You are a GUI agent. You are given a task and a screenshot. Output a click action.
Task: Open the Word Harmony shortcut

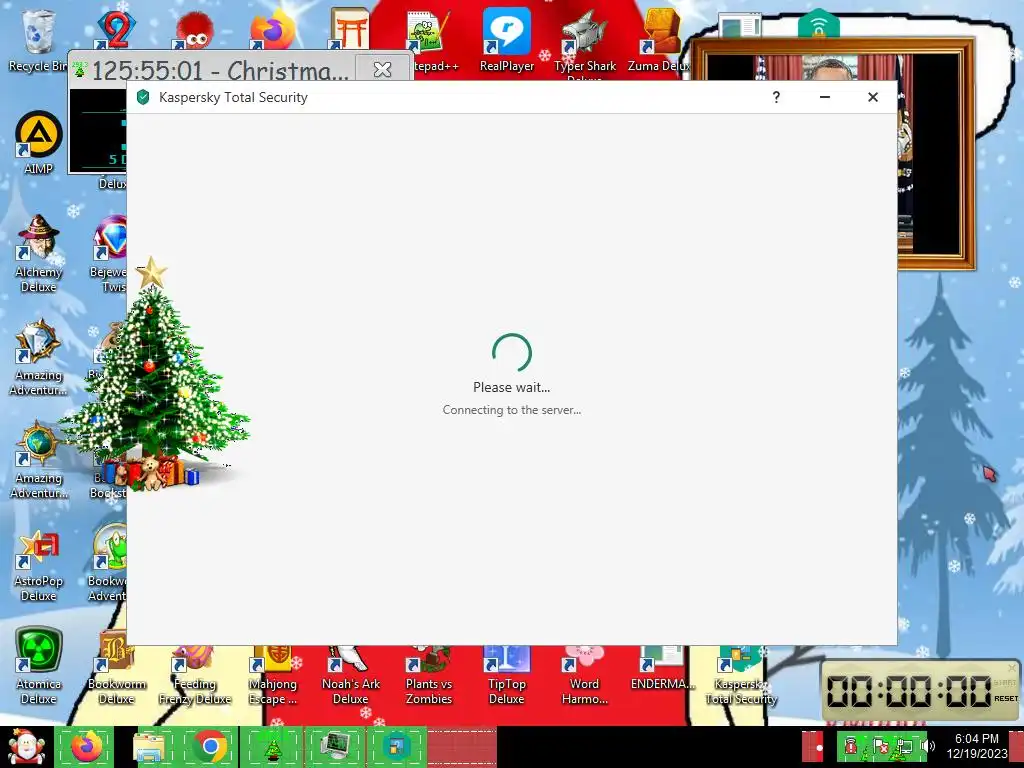pyautogui.click(x=584, y=675)
